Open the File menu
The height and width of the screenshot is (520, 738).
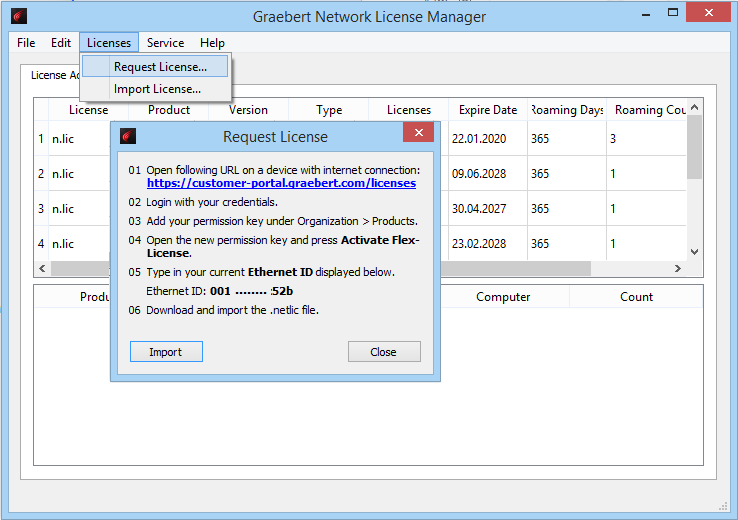tap(26, 43)
